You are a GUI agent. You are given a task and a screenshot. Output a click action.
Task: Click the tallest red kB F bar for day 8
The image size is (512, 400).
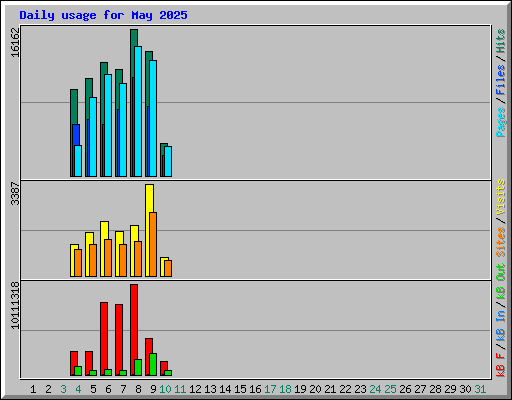(134, 322)
